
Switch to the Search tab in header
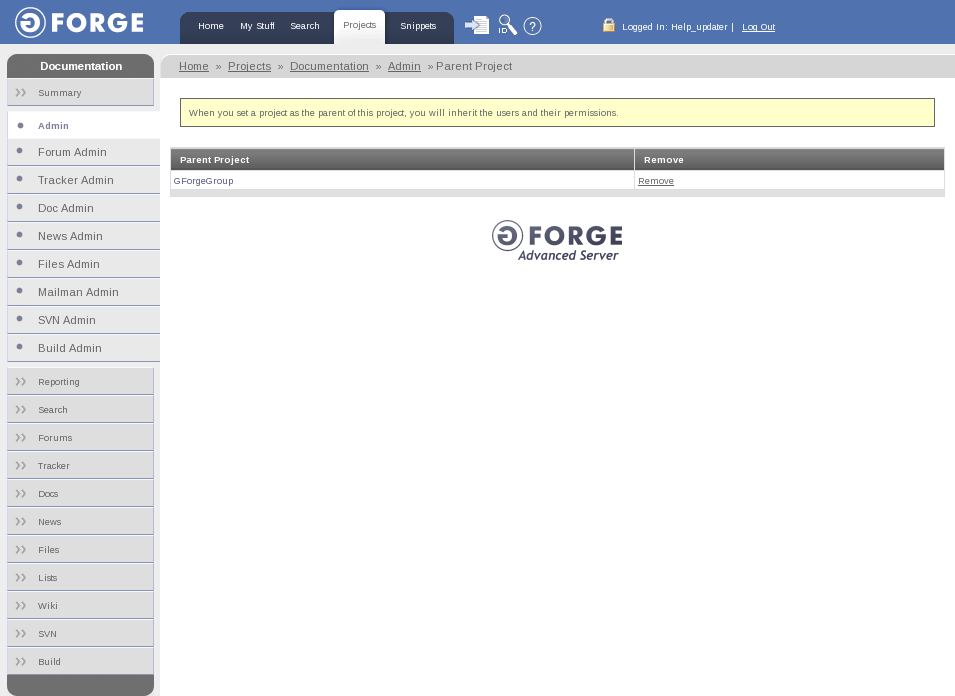tap(305, 26)
